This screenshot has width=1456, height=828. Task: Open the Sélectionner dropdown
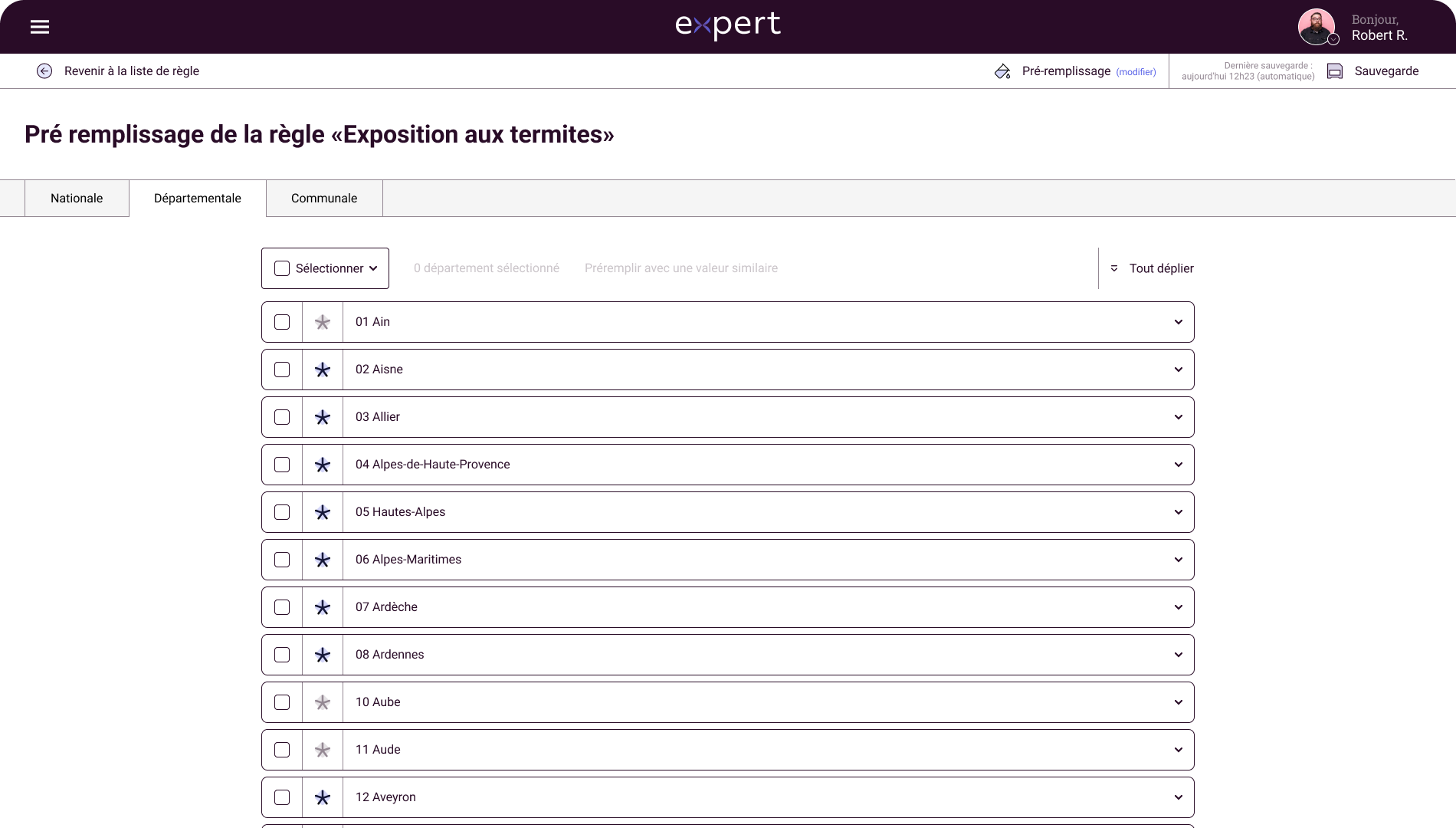[x=325, y=268]
